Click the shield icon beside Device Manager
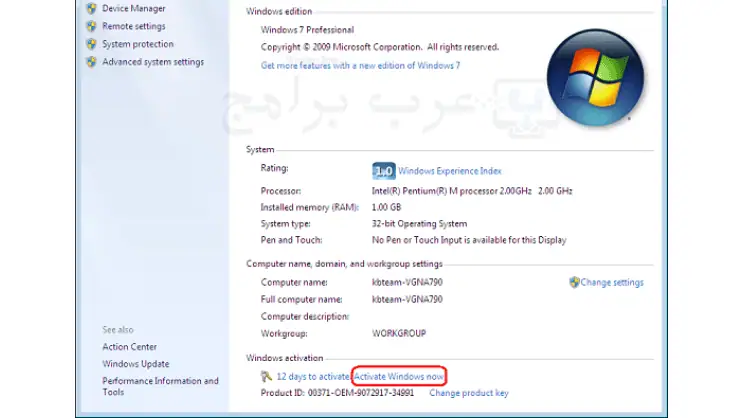The image size is (743, 418). pyautogui.click(x=91, y=8)
